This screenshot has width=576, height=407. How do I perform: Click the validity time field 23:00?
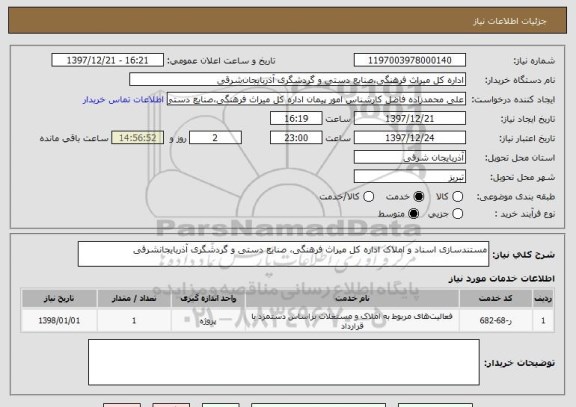pos(296,138)
